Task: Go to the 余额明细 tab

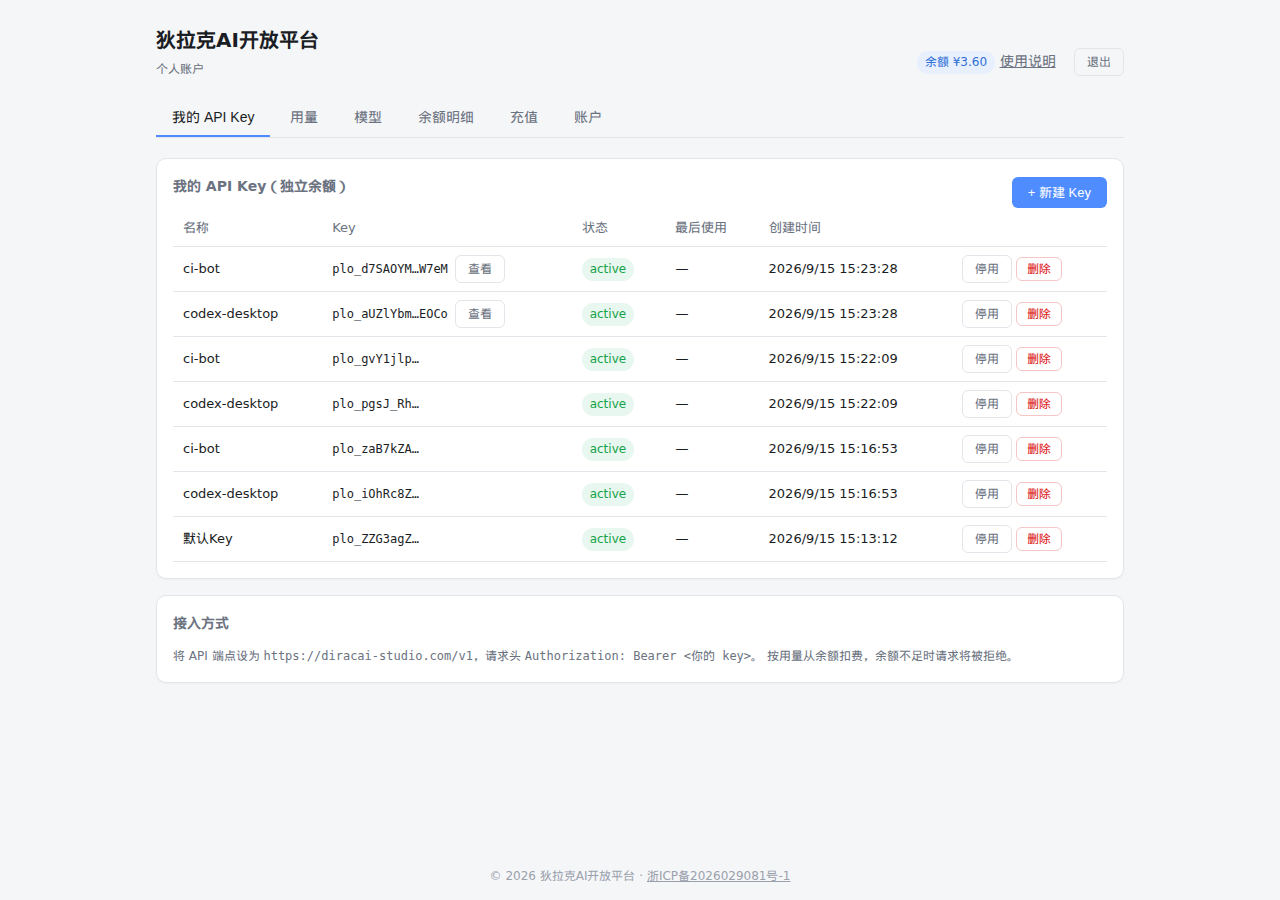Action: coord(446,117)
